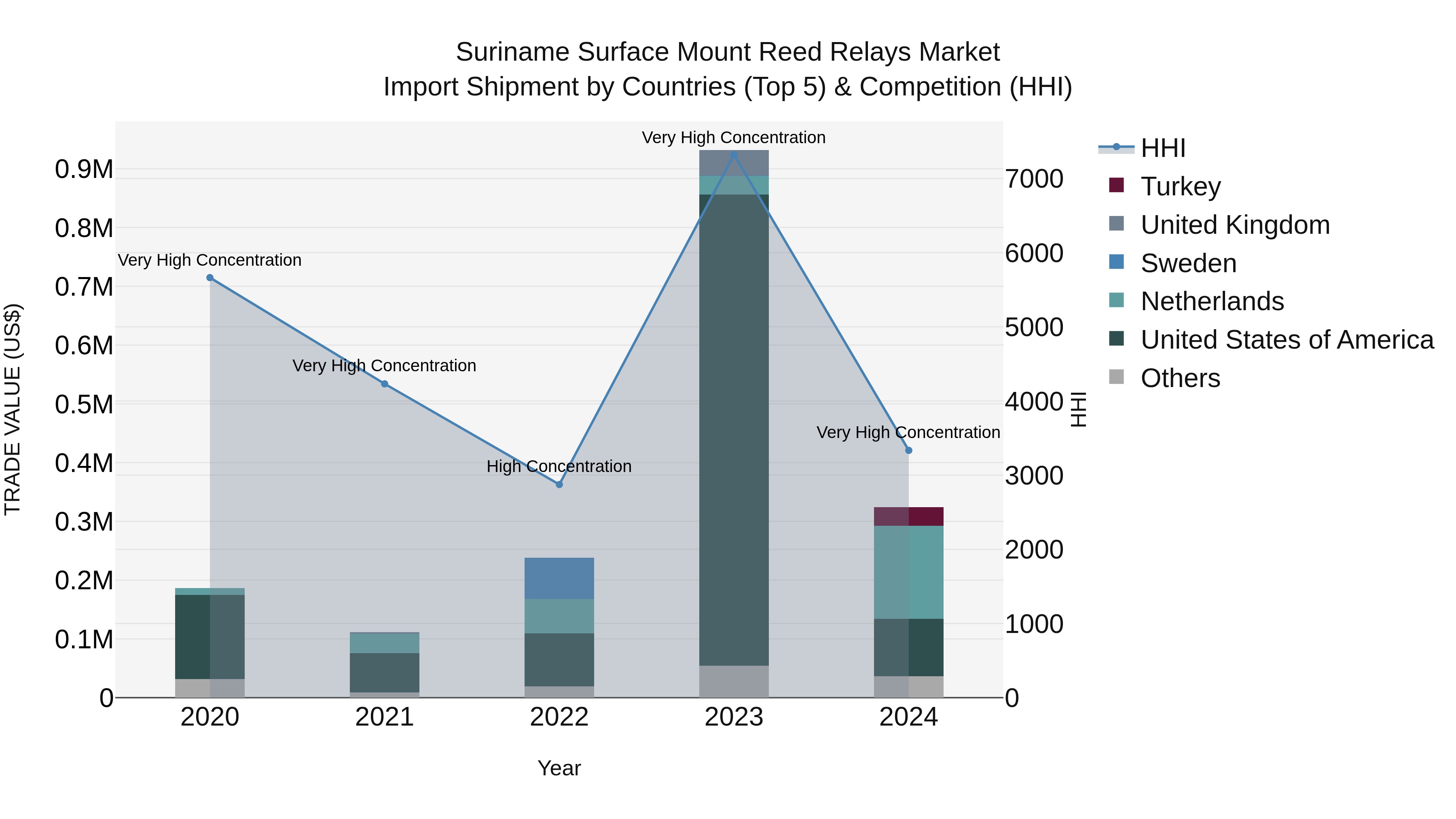Click the 0.1M y-axis tick label
The height and width of the screenshot is (819, 1456).
(x=84, y=639)
